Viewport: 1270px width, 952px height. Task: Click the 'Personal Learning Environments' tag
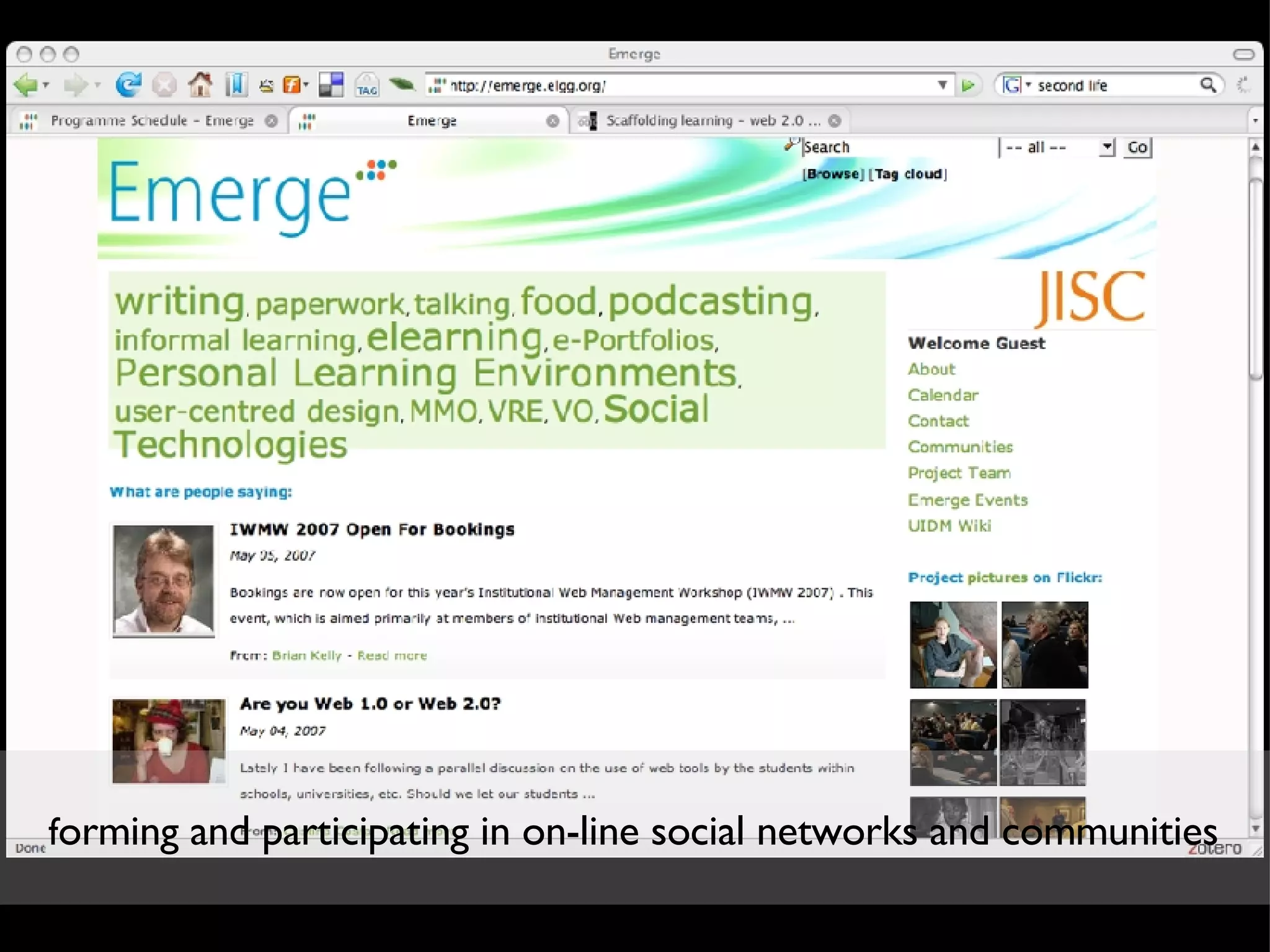point(426,374)
